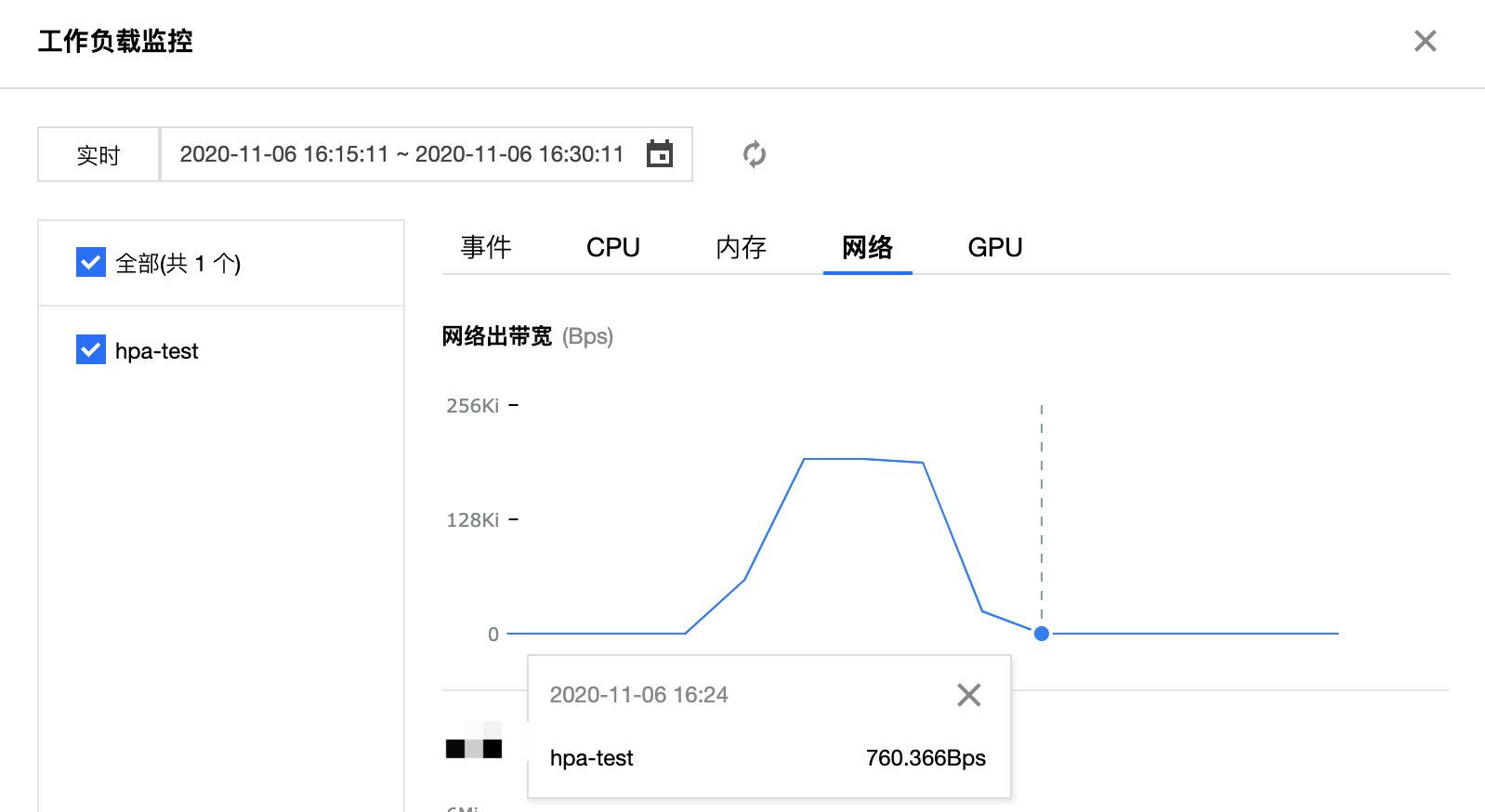This screenshot has height=812, width=1485.
Task: Click the 实时 real-time button
Action: click(99, 155)
